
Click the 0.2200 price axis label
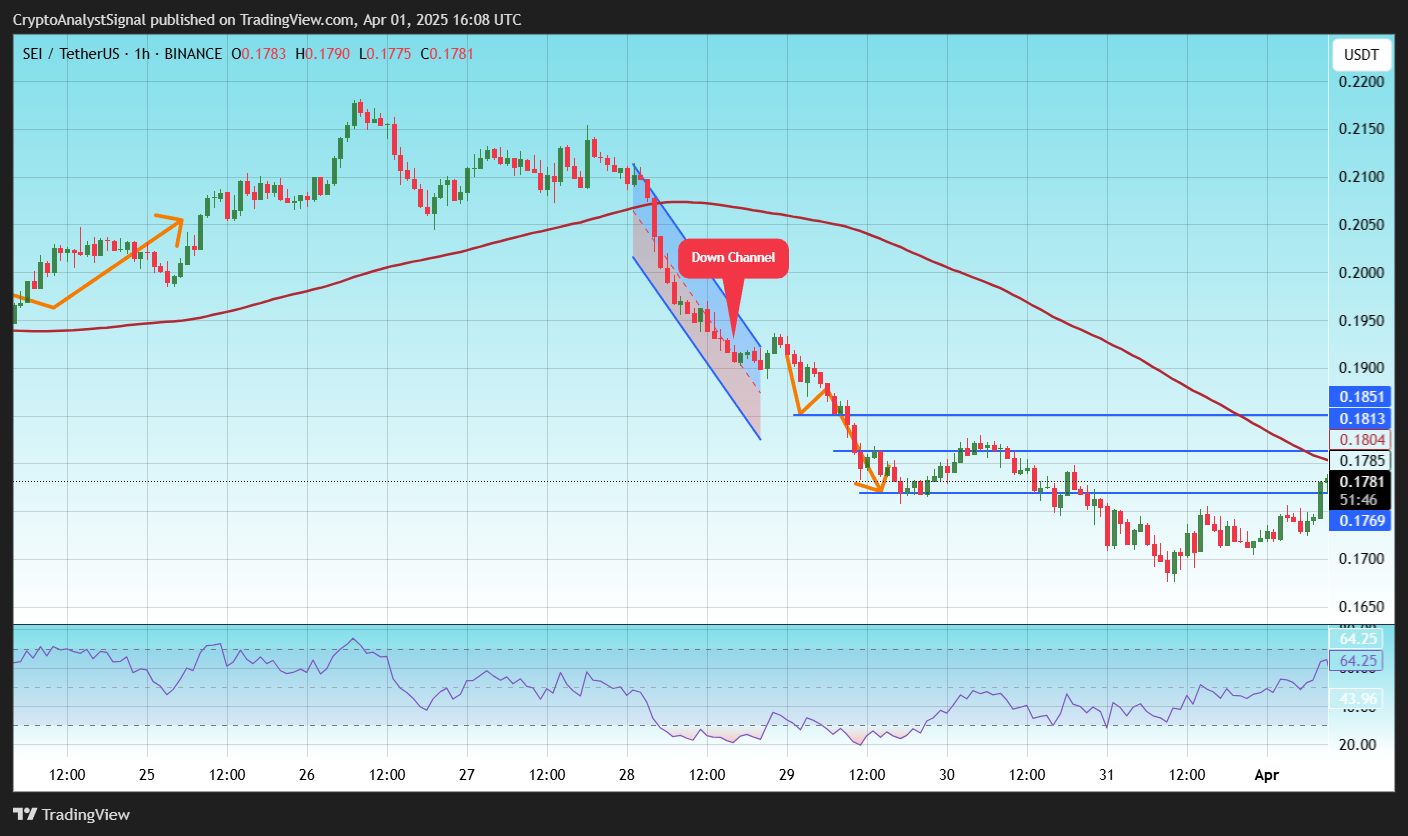point(1361,82)
